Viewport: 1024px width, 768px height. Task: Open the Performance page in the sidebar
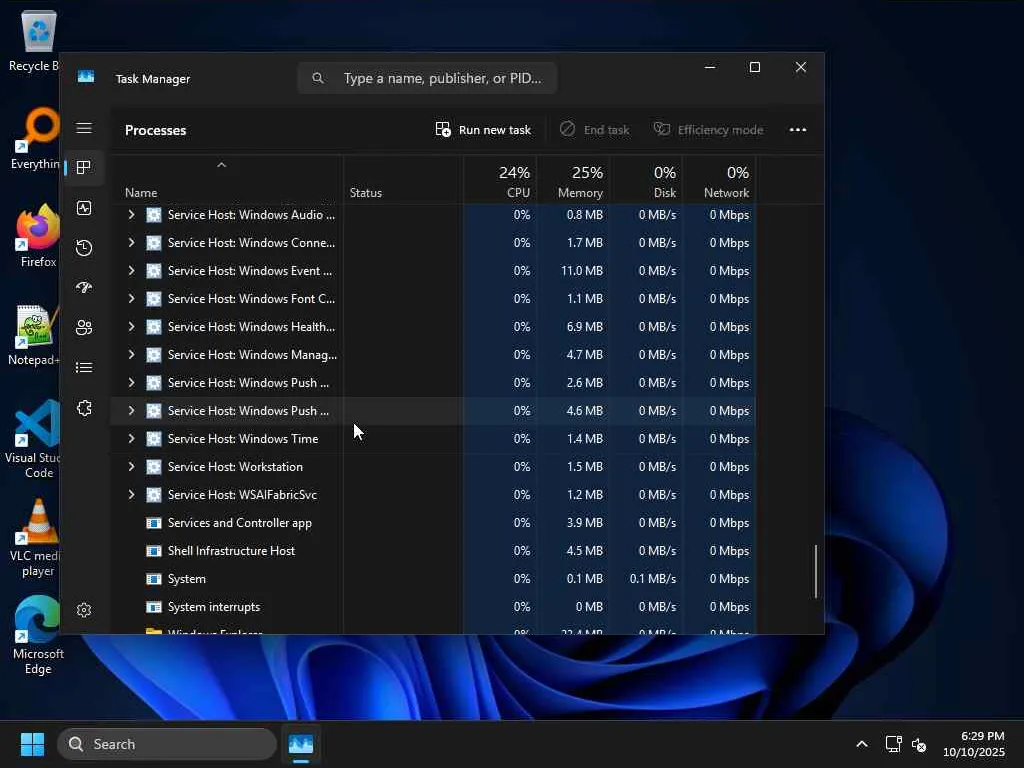click(x=84, y=208)
